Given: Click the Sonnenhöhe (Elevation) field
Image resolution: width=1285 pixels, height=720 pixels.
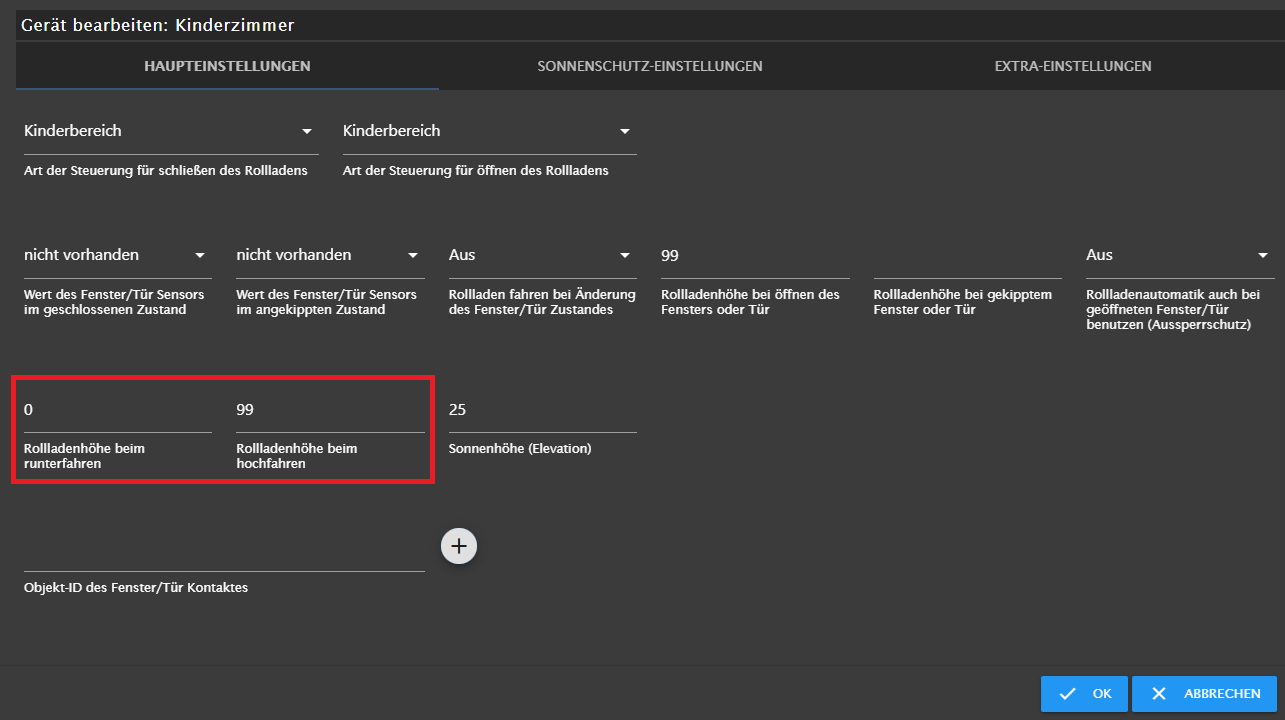Looking at the screenshot, I should (543, 410).
